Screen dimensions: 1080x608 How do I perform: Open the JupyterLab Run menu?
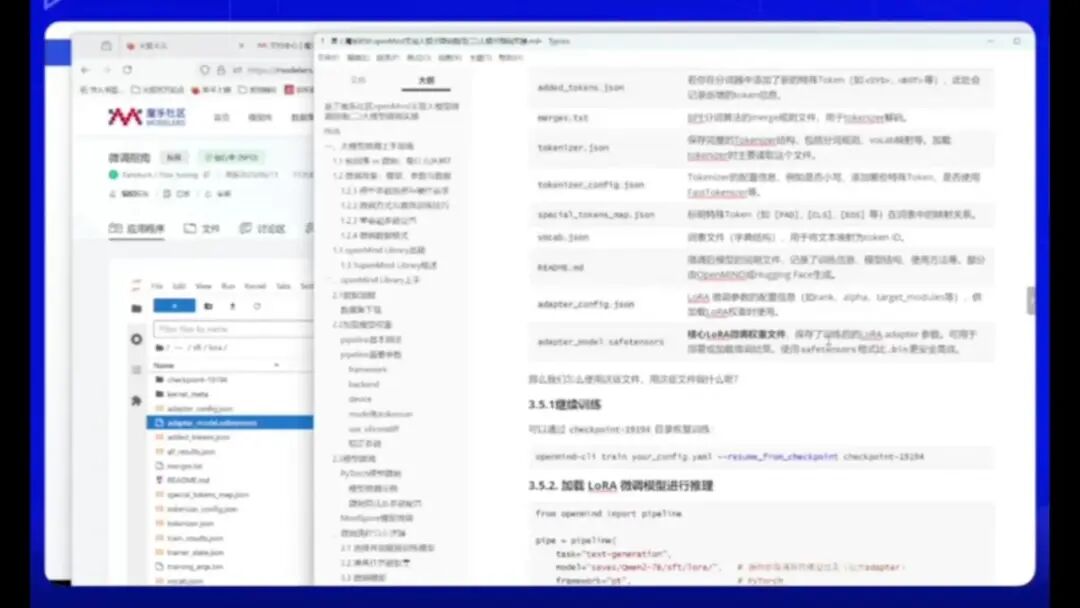coord(227,286)
